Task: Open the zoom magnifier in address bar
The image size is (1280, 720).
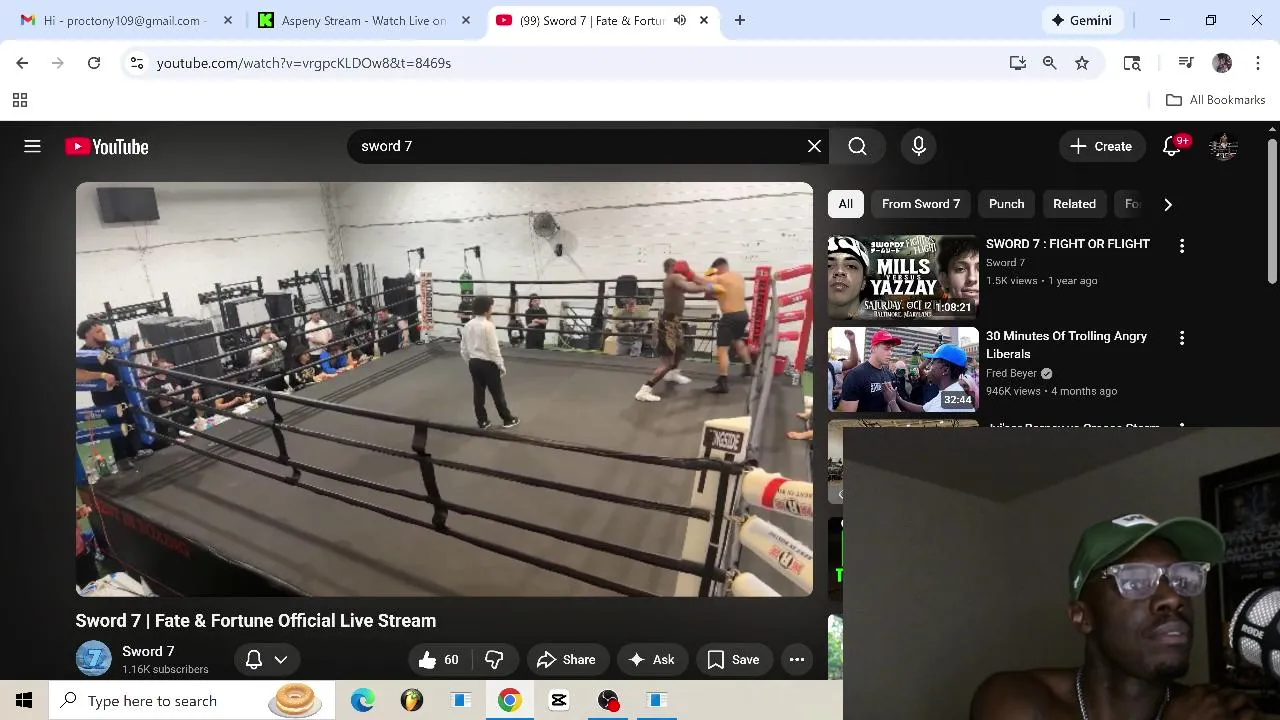Action: coord(1050,63)
